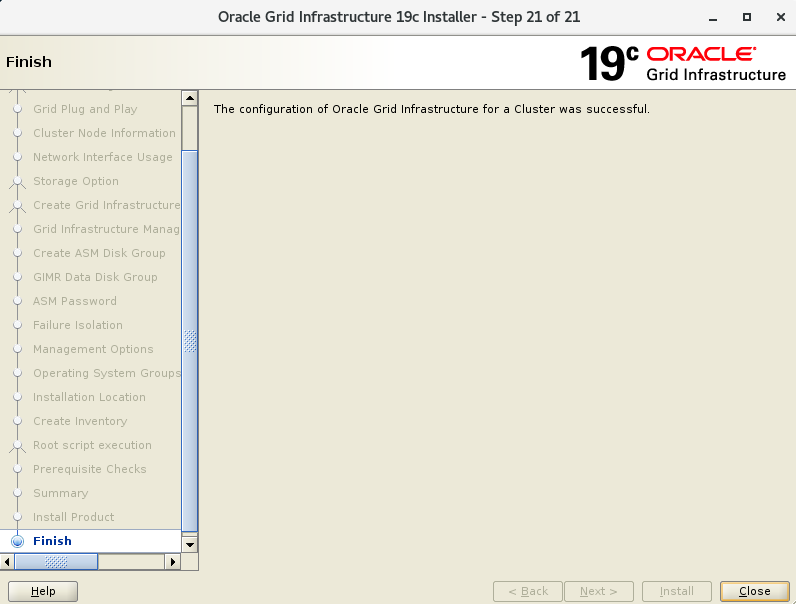Click the Install Product step bullet

pos(17,517)
